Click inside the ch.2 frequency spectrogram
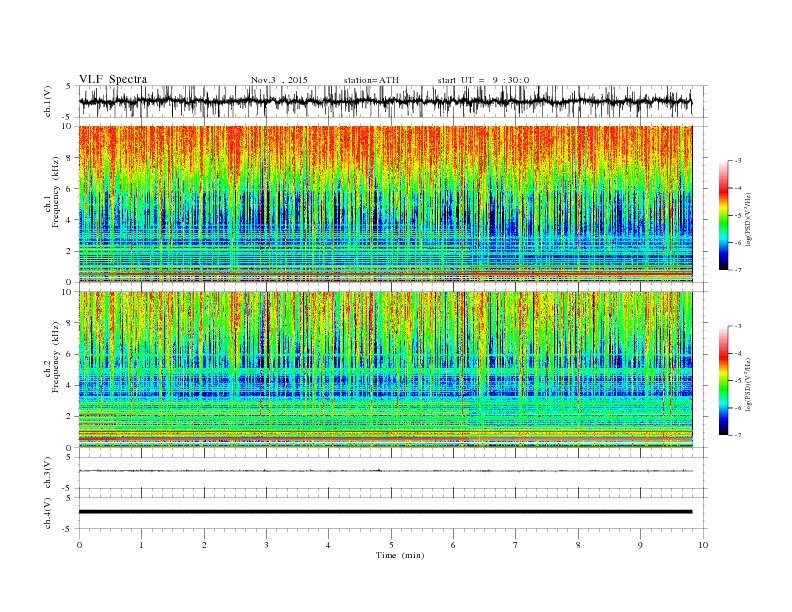Image resolution: width=792 pixels, height=612 pixels. 386,370
